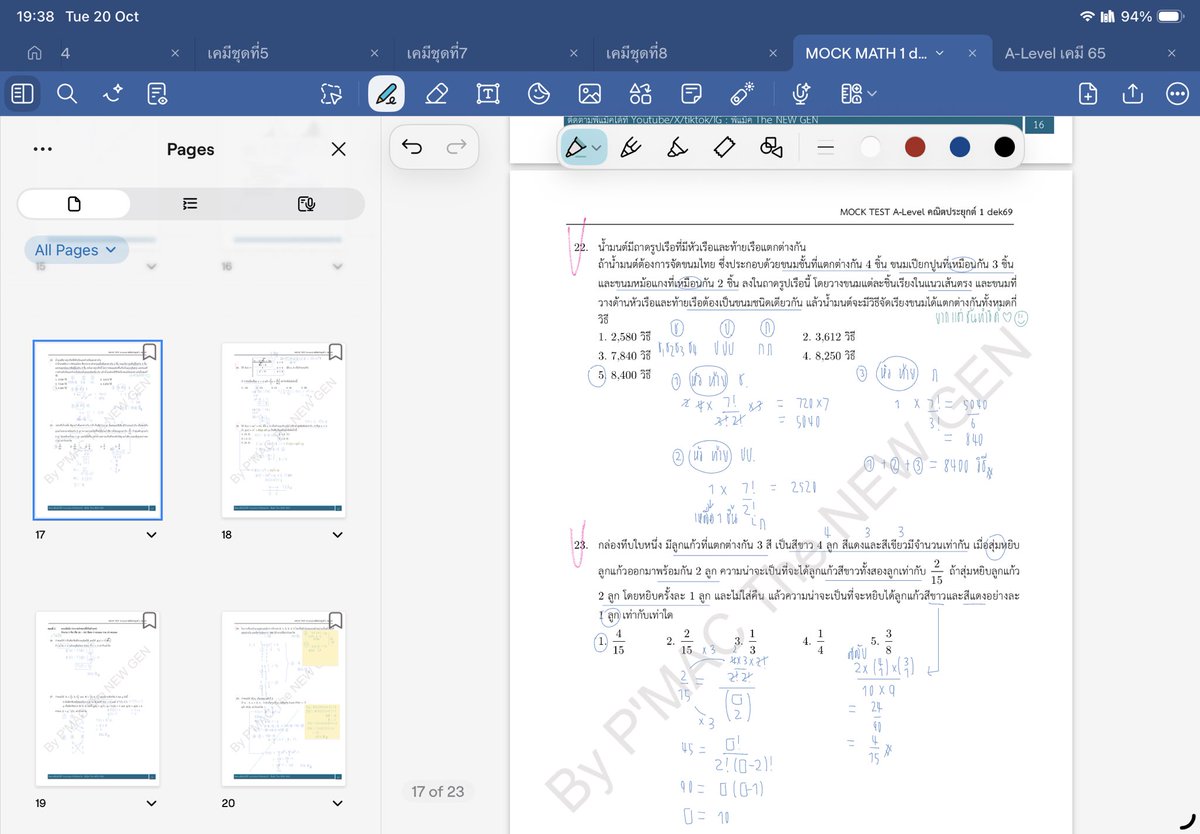This screenshot has height=834, width=1200.
Task: Toggle bookmark on page 20 thumbnail
Action: click(x=336, y=620)
